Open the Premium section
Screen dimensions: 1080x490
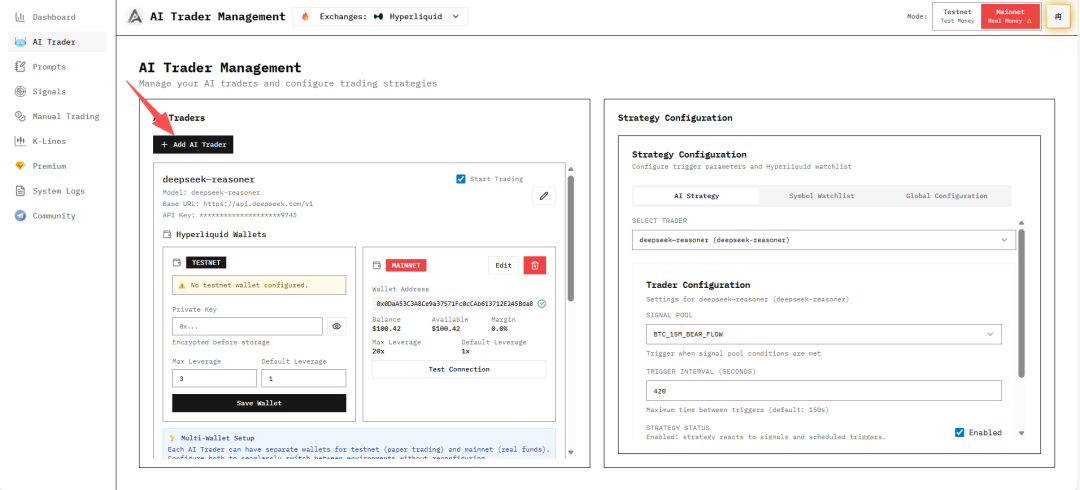coord(49,166)
